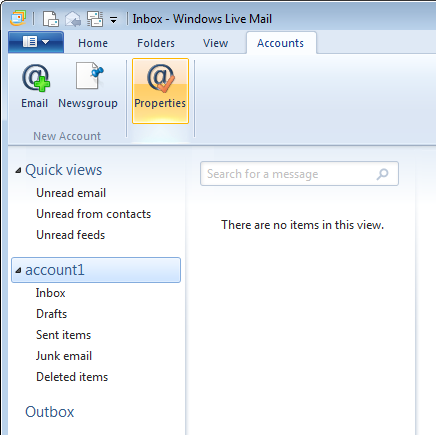Open the Deleted items folder
The image size is (436, 435).
pos(72,377)
